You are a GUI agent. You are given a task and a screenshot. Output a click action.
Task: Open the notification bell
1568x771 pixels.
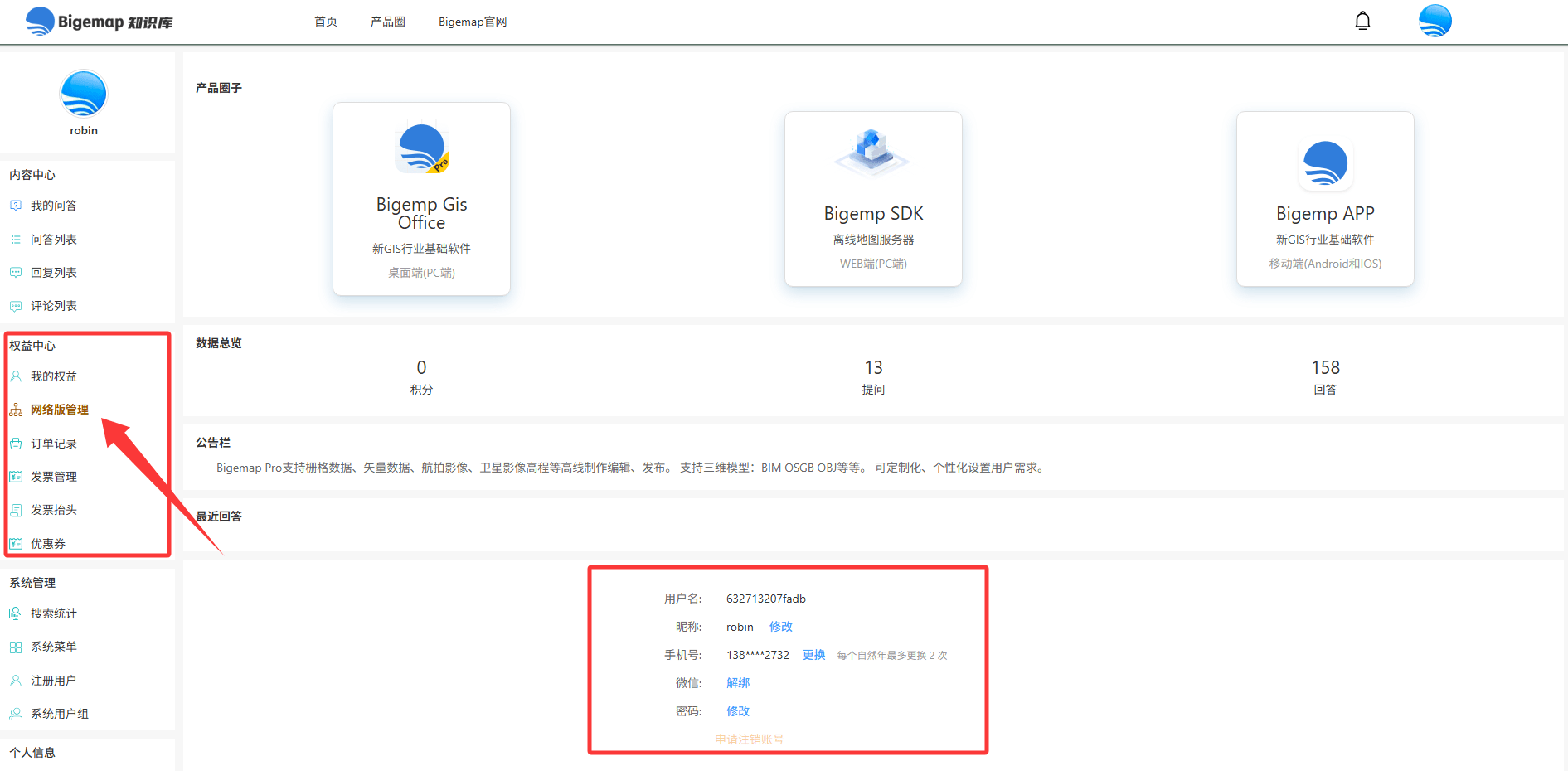1362,21
